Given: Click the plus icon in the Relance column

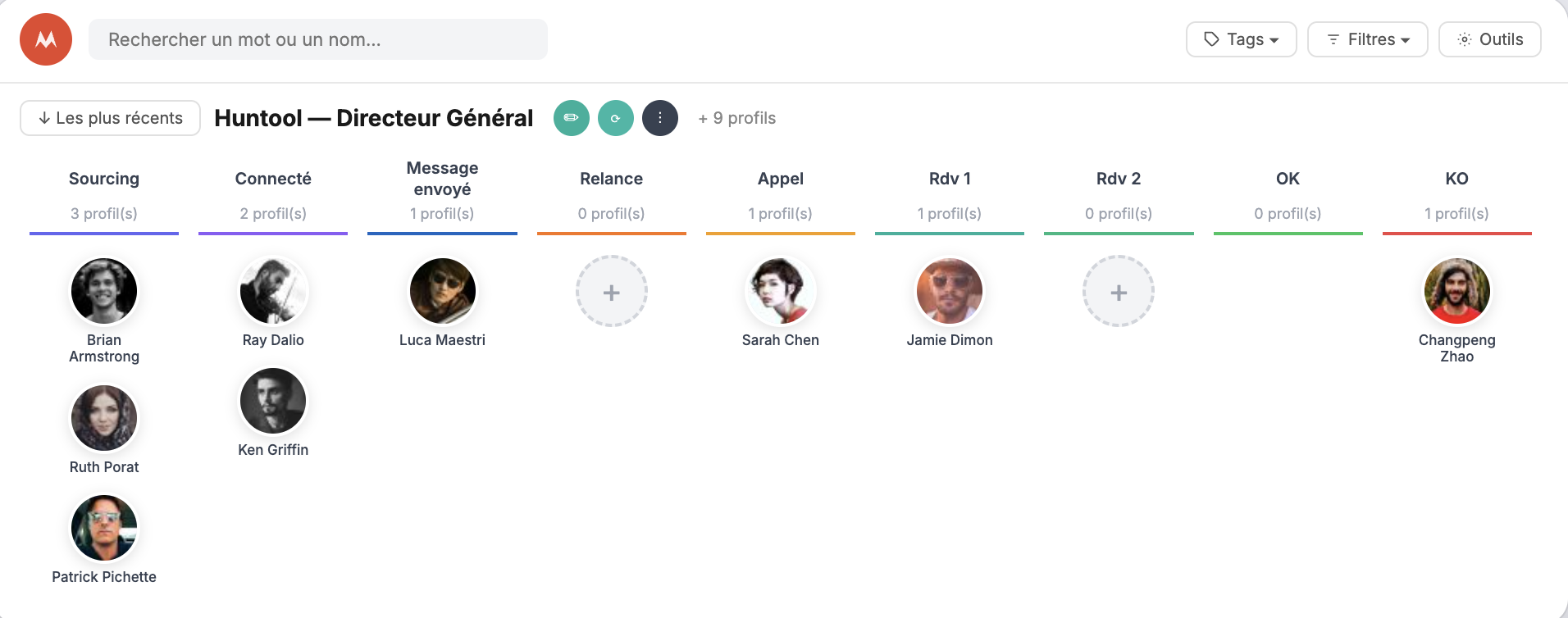Looking at the screenshot, I should click(611, 291).
